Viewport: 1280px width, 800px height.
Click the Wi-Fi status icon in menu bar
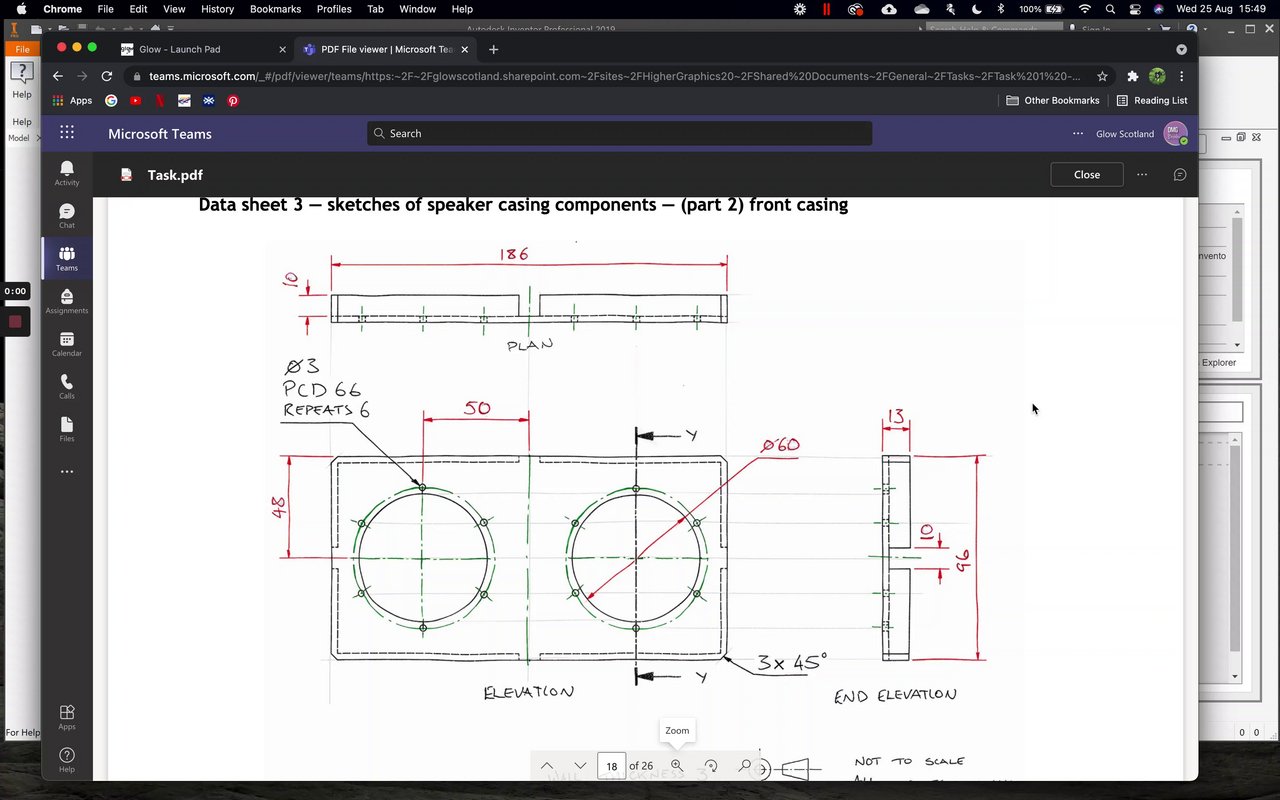click(1085, 9)
